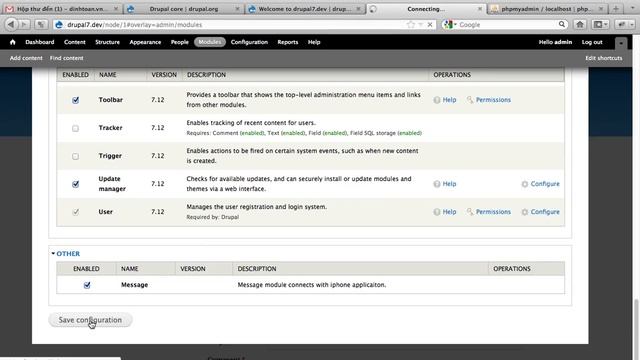
Task: Click the 'Hello admin' link
Action: (555, 42)
